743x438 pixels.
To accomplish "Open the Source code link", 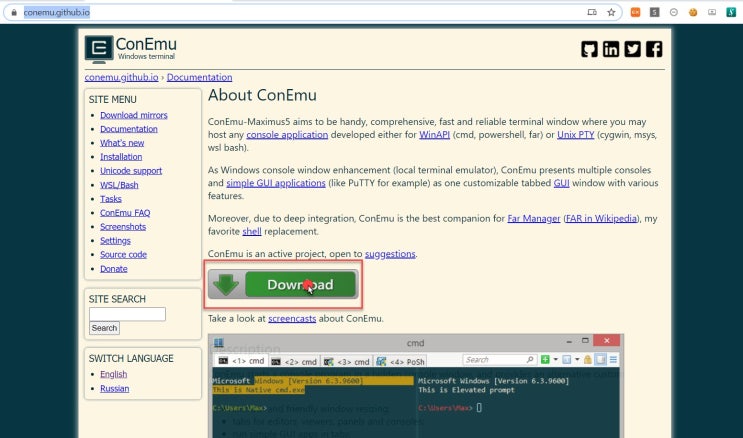I will click(123, 255).
